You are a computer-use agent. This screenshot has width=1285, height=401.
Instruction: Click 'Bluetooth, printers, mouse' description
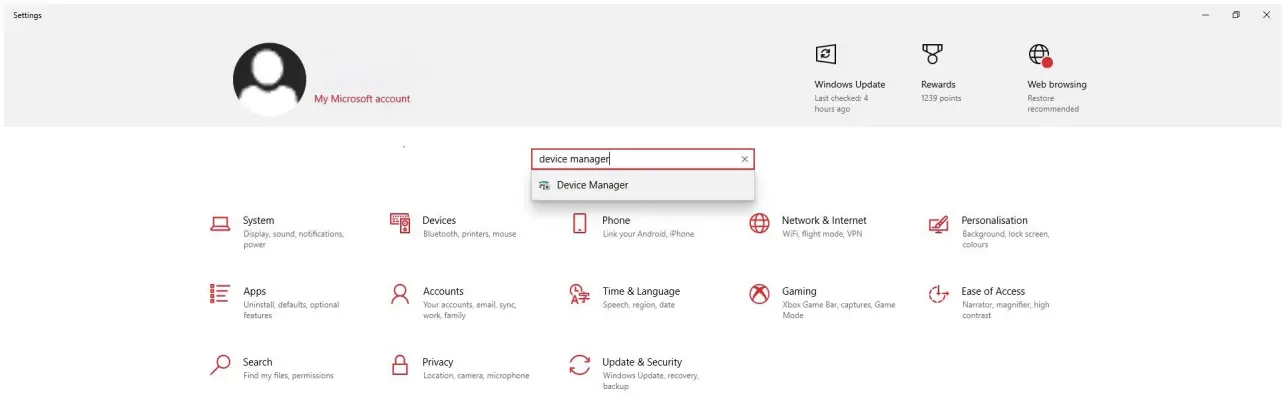pyautogui.click(x=469, y=234)
